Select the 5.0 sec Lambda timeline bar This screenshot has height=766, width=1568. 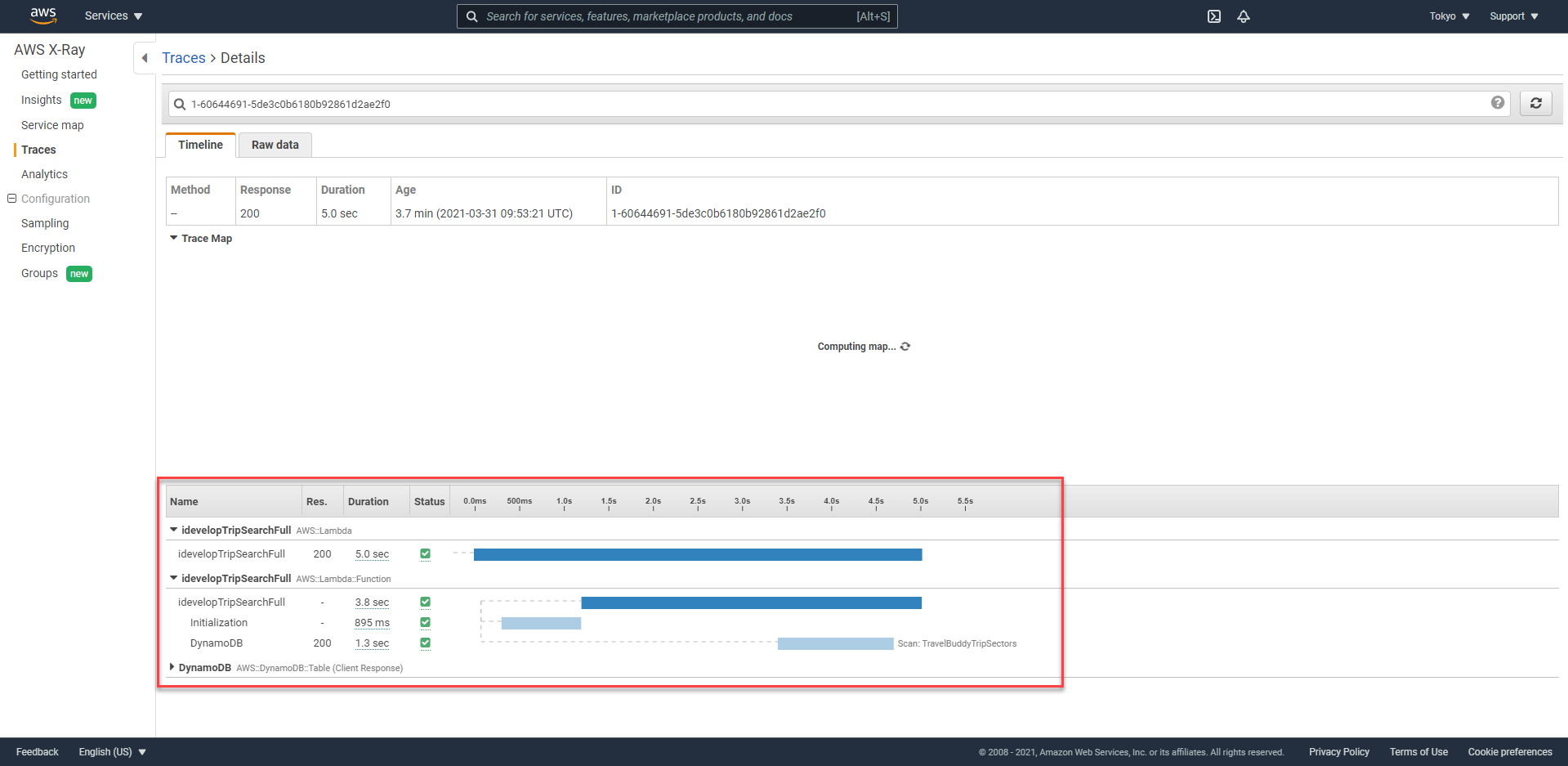(x=698, y=555)
